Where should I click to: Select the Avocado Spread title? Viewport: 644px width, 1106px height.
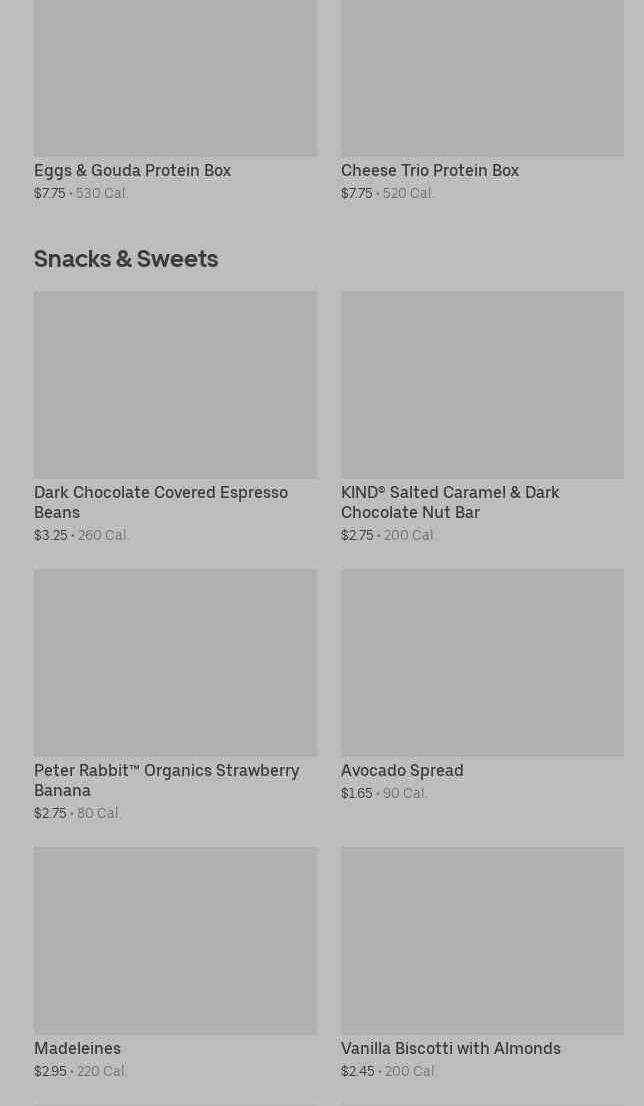click(x=401, y=771)
